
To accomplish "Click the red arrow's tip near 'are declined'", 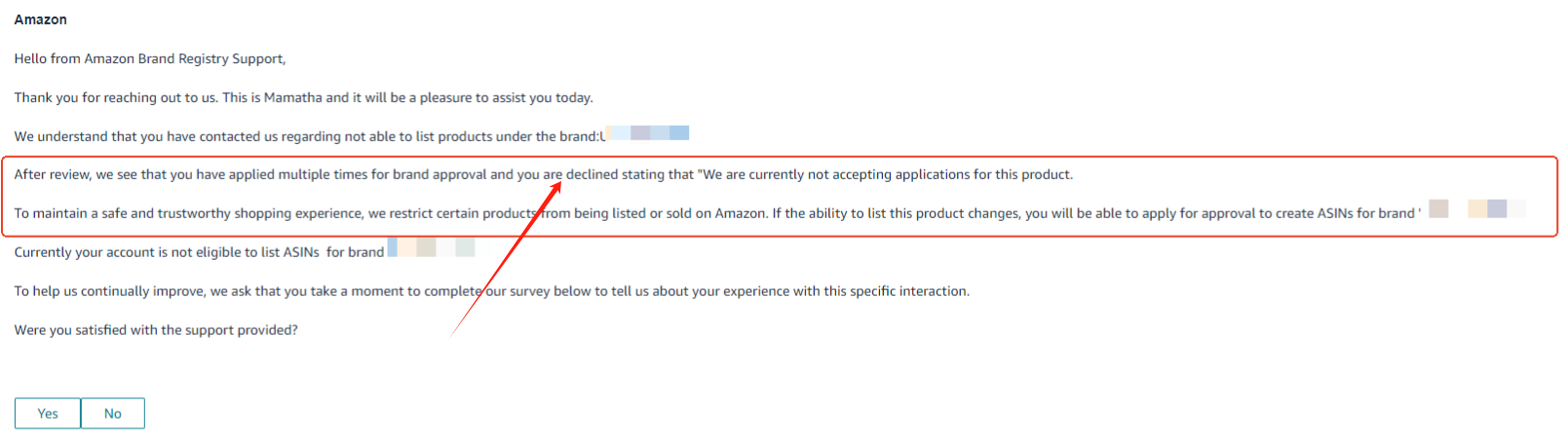I will 560,182.
